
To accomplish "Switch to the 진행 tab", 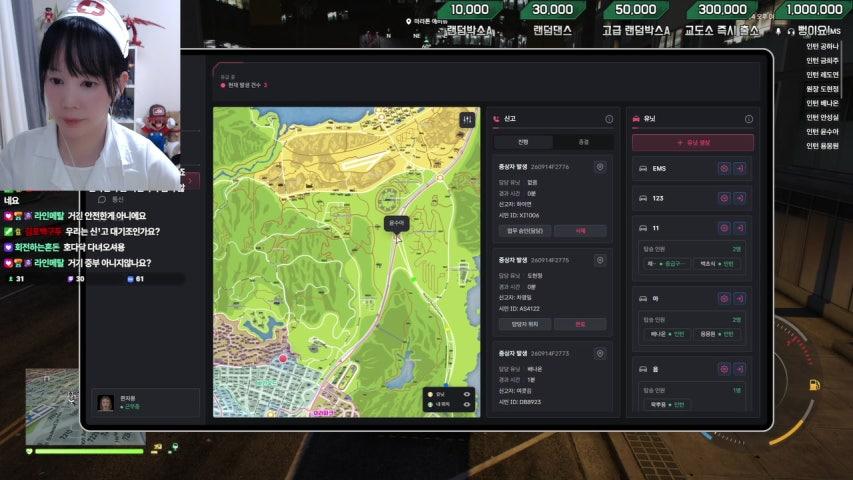I will [523, 142].
